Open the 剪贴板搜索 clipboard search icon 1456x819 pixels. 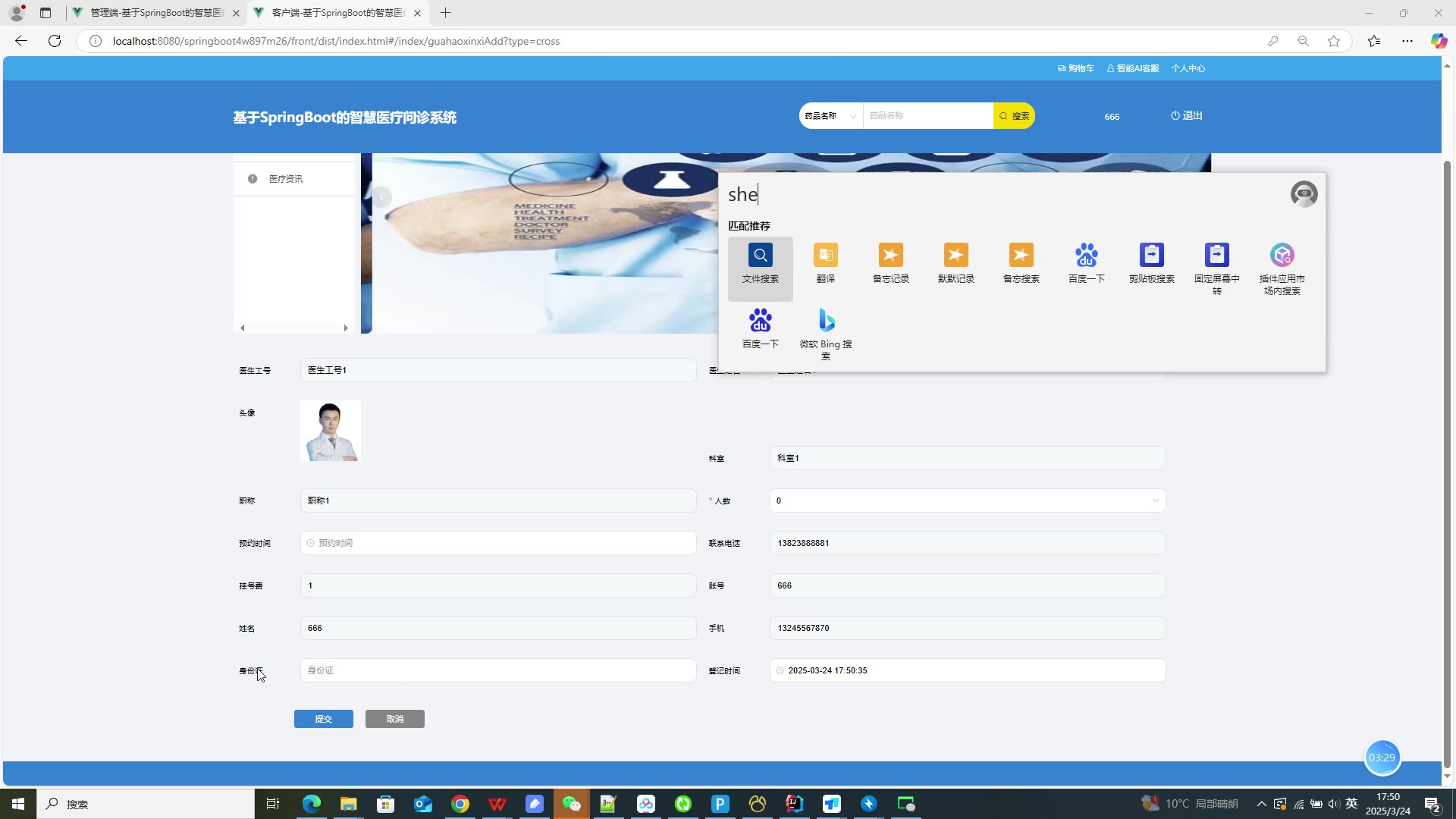(1151, 263)
